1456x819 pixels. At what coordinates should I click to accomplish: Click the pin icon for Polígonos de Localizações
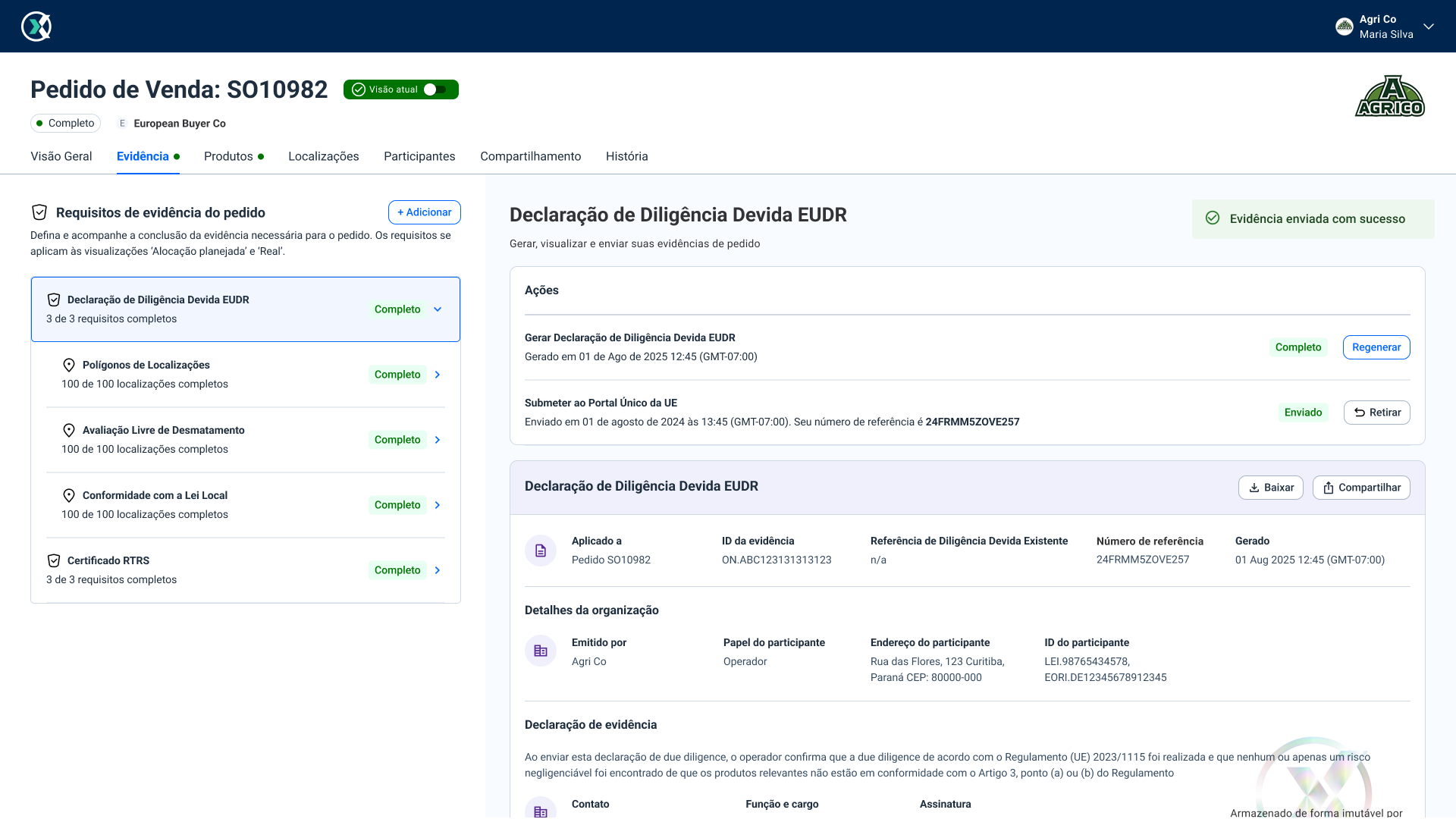[69, 366]
